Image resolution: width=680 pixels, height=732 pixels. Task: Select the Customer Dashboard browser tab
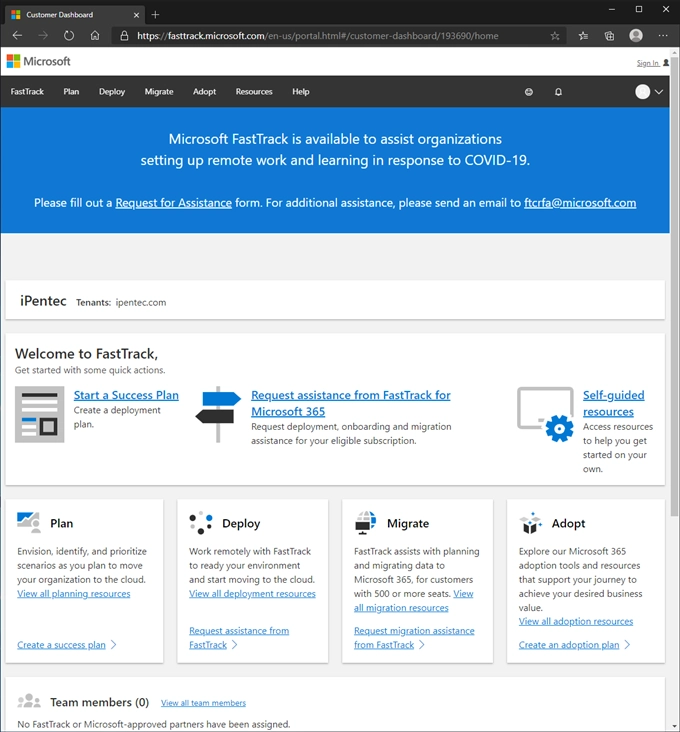coord(75,15)
